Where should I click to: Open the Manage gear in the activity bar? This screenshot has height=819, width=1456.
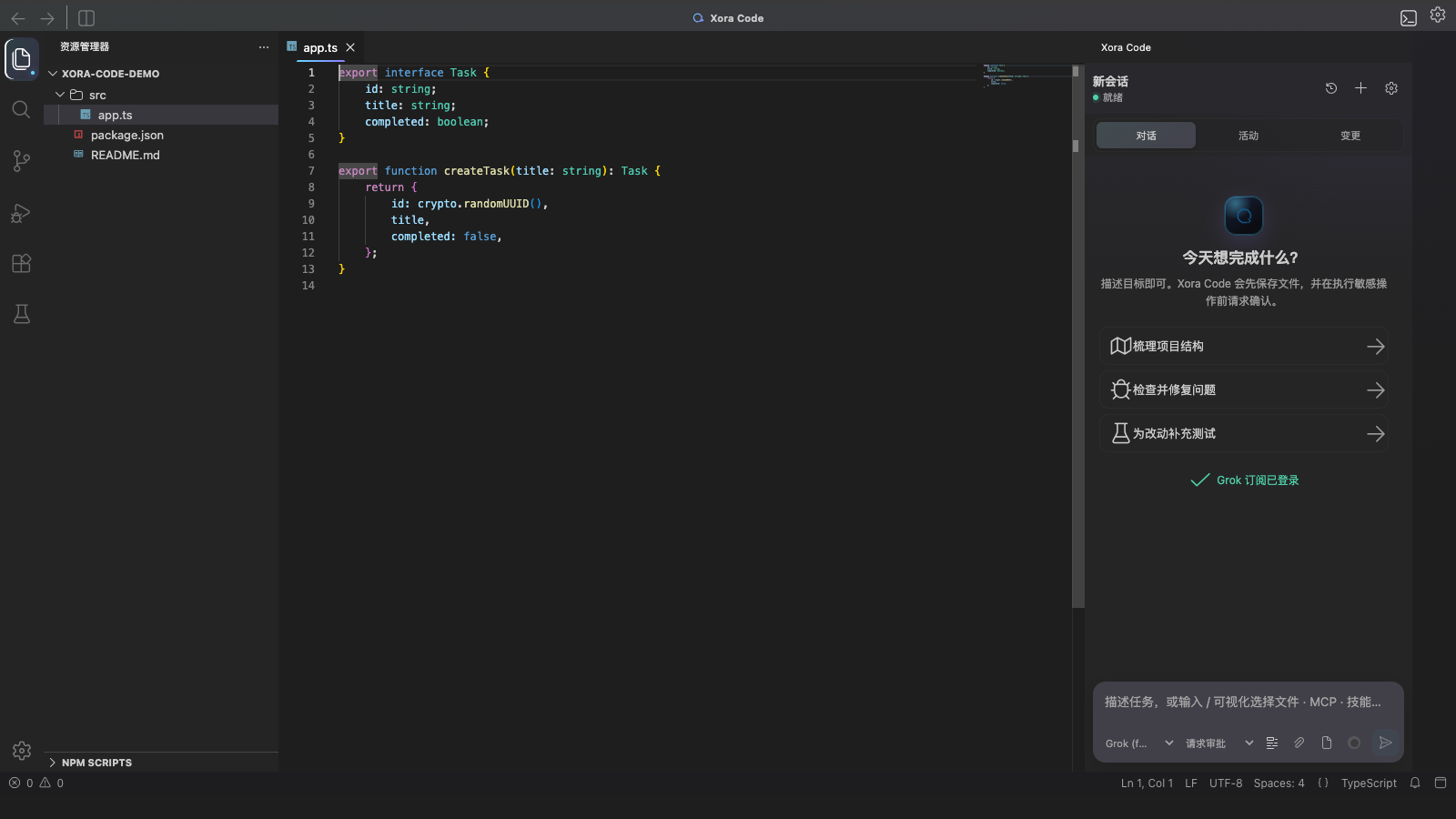[22, 751]
